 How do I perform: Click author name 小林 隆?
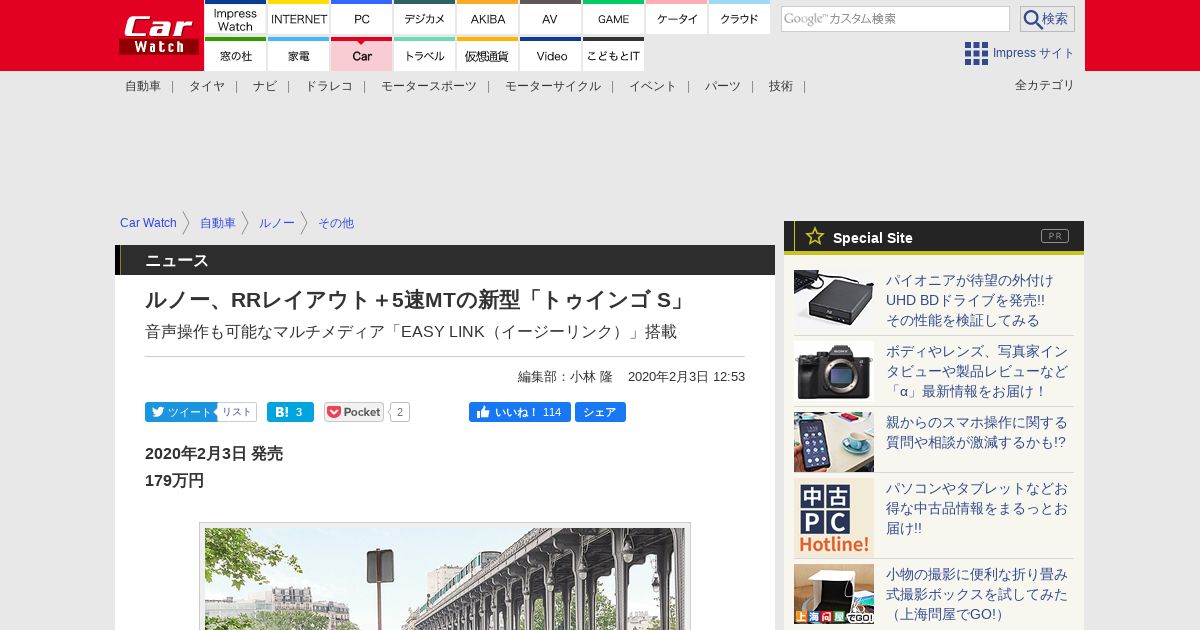(x=591, y=377)
